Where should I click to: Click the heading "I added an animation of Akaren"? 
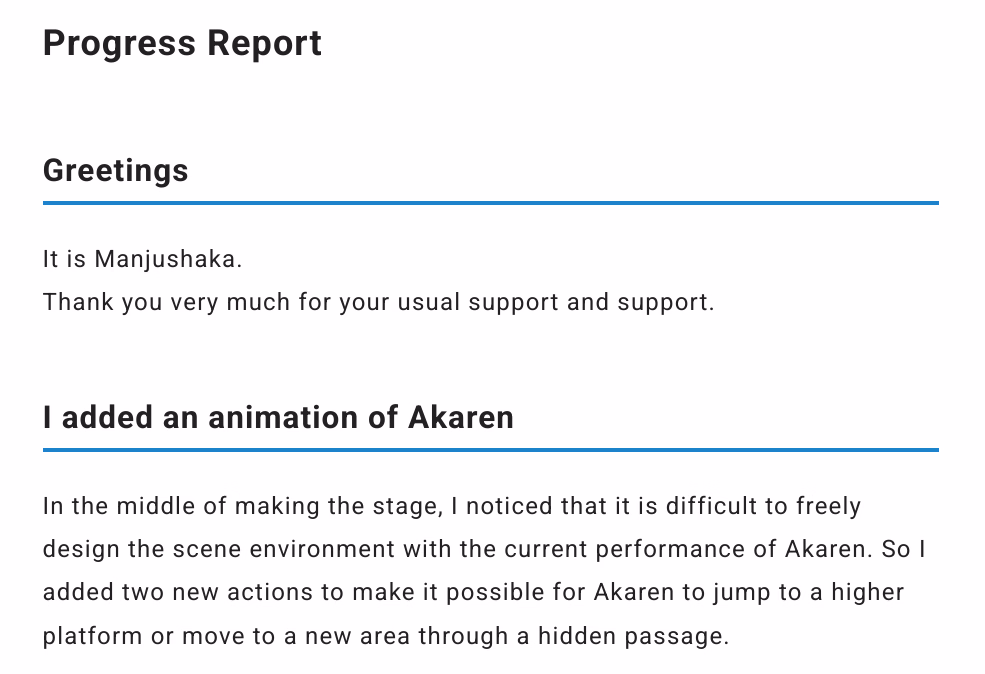[278, 417]
